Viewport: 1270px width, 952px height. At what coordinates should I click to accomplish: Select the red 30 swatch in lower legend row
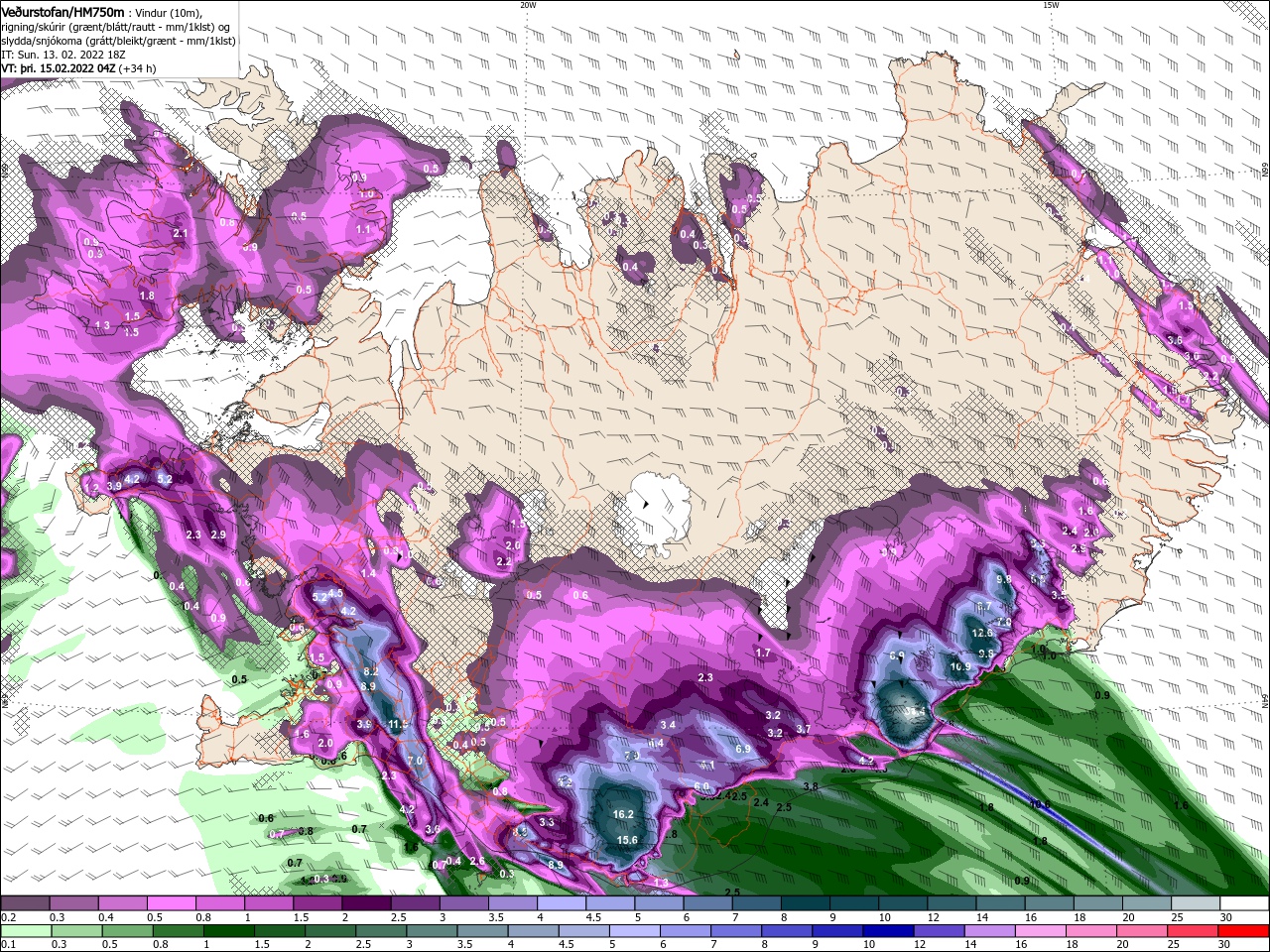(1244, 931)
